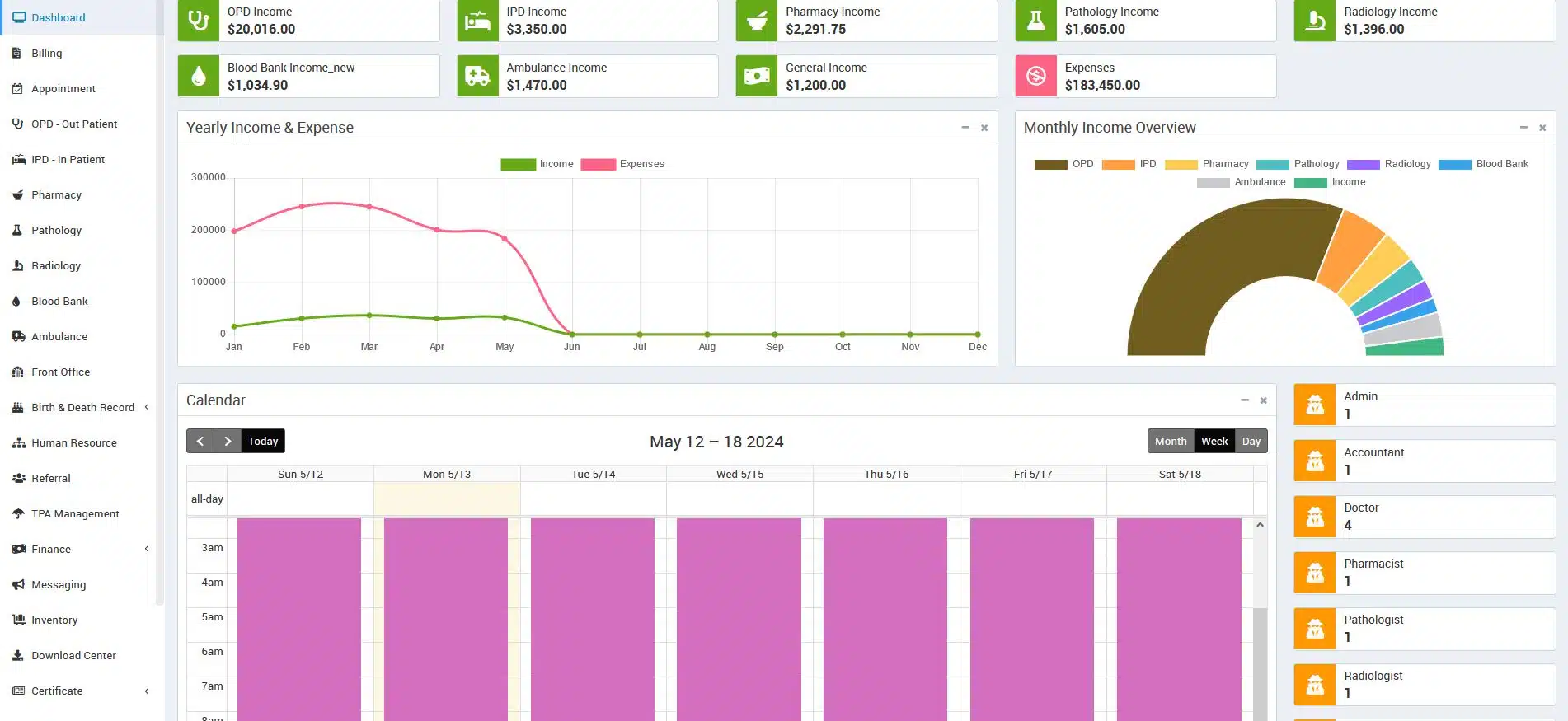Screen dimensions: 1568x721
Task: Click the Finance money icon in sidebar
Action: click(x=18, y=549)
